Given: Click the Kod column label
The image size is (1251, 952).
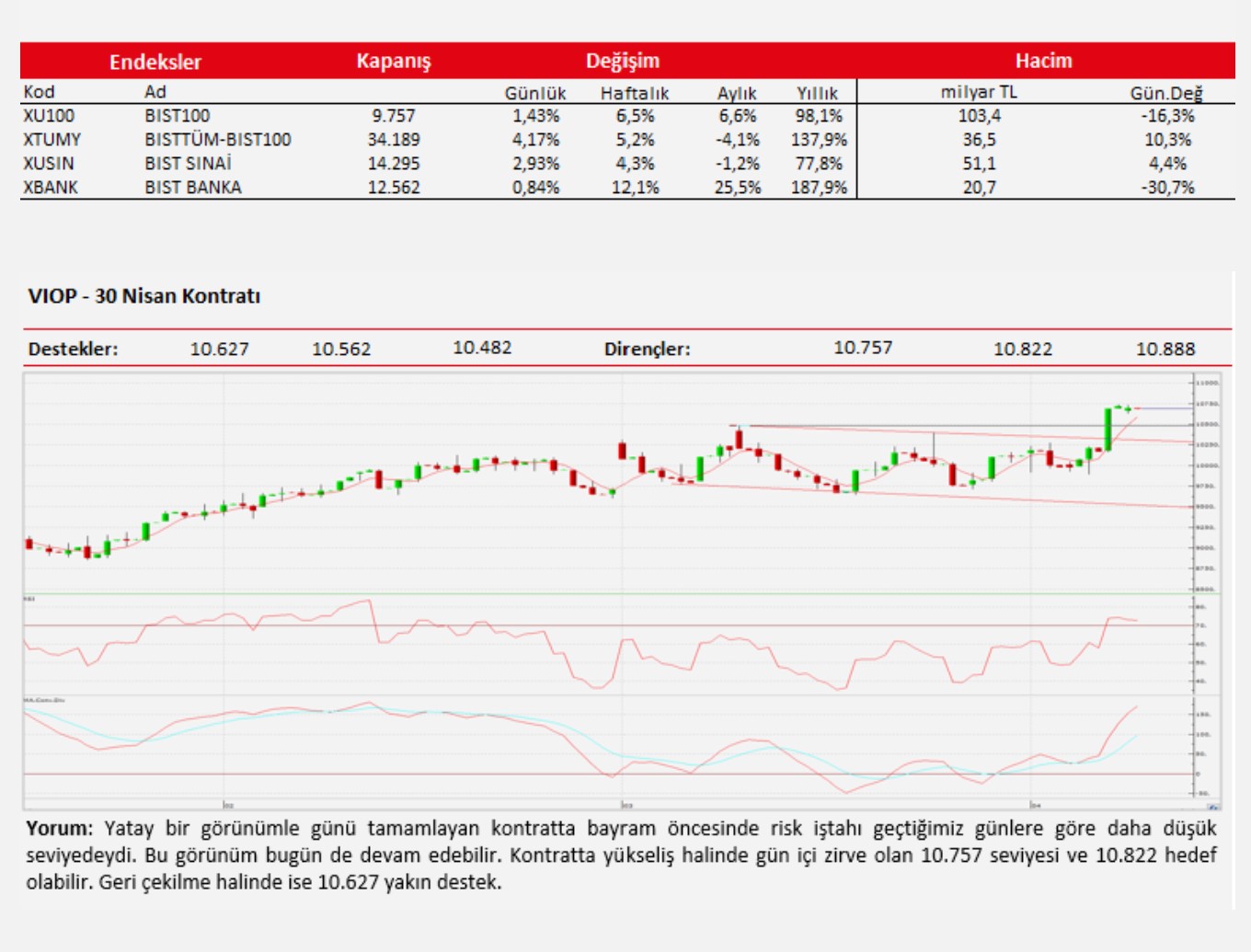Looking at the screenshot, I should click(x=39, y=92).
